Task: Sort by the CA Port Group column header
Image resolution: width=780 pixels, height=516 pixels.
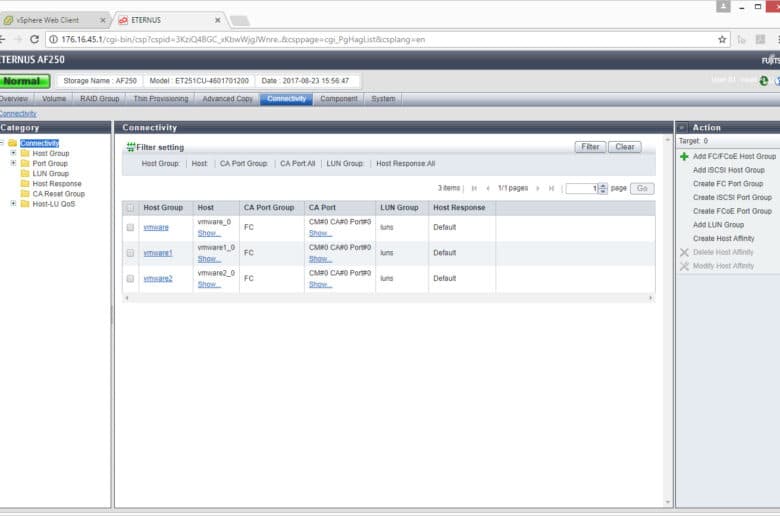Action: pos(269,207)
